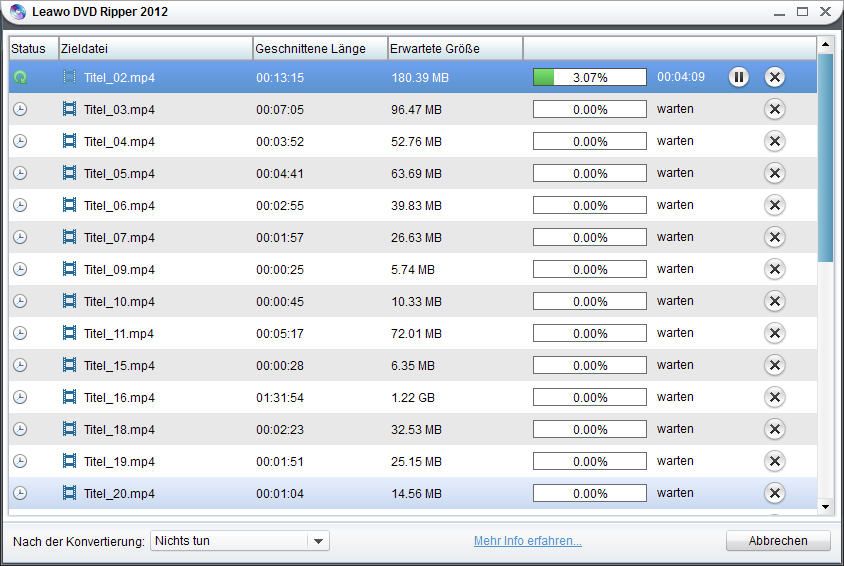The image size is (844, 566).
Task: Remove Titel_20.mp4 from the queue
Action: [774, 493]
